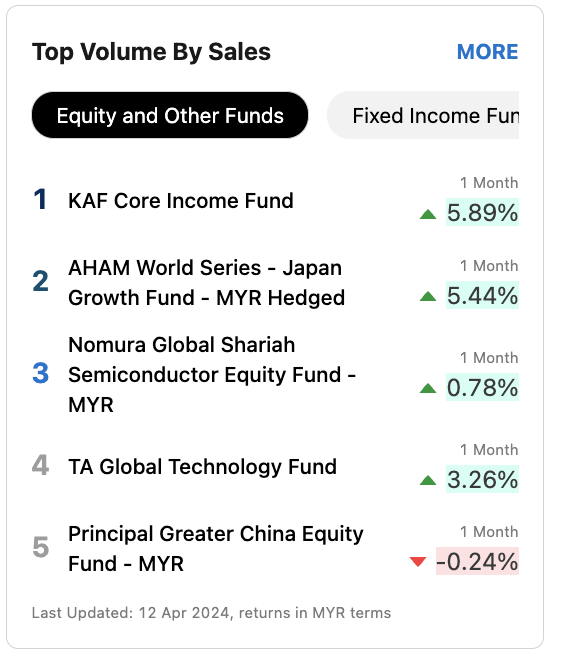Open Nomura Global Shariah Semiconductor Equity Fund
This screenshot has width=572, height=660.
[x=212, y=375]
